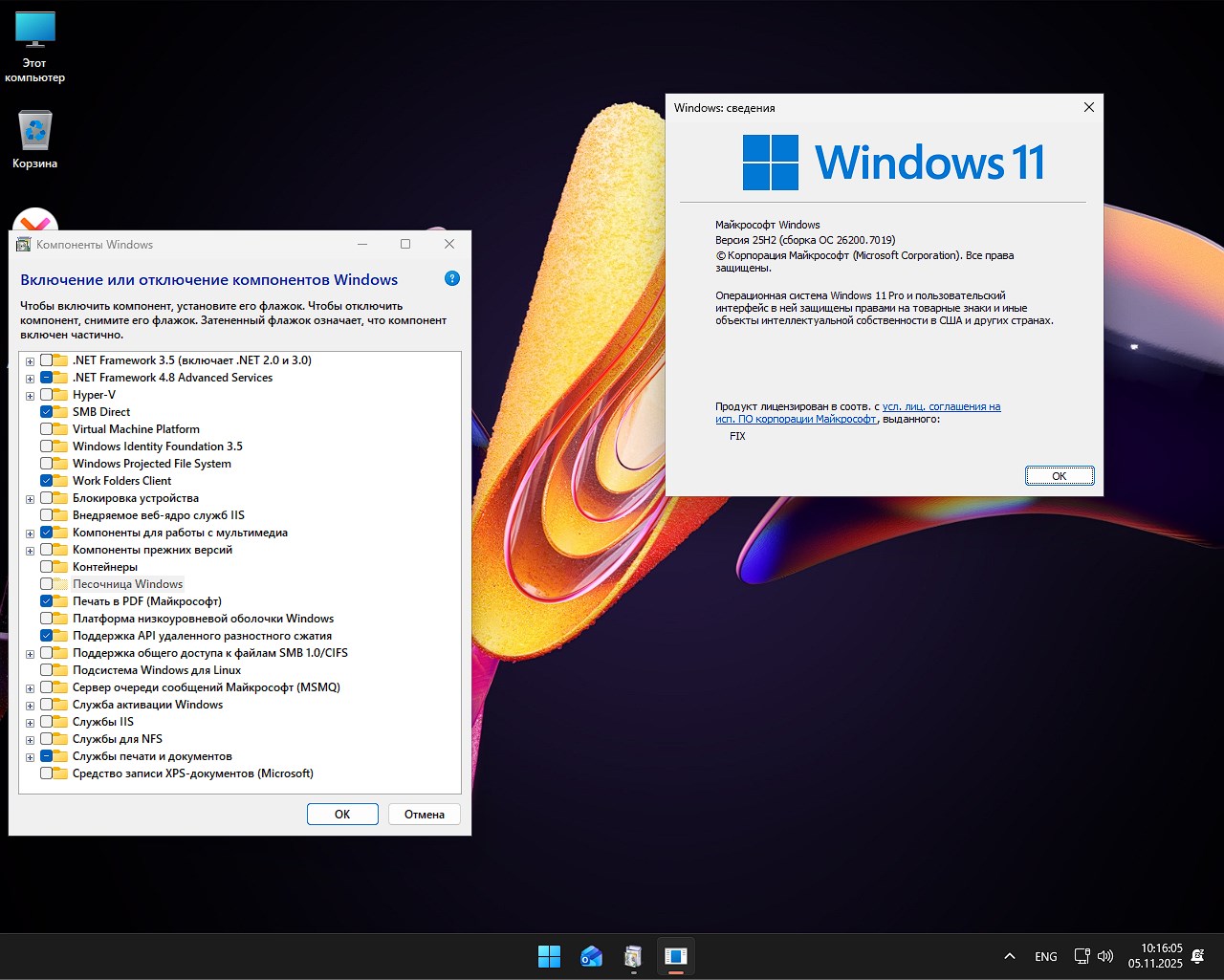Close the Windows: сведения dialog
This screenshot has width=1224, height=980.
pyautogui.click(x=1088, y=108)
